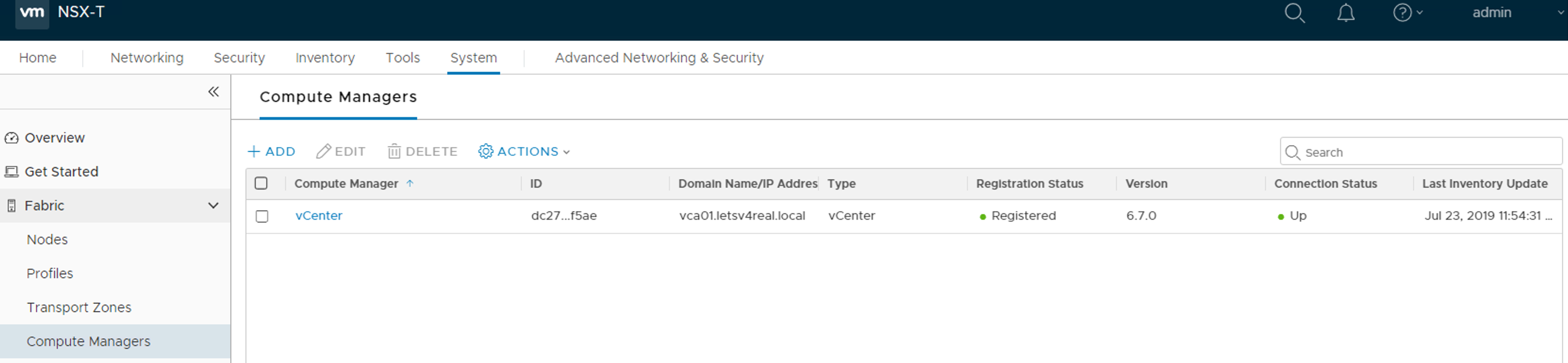Open the Advanced Networking & Security tab
This screenshot has height=363, width=1568.
click(x=659, y=58)
